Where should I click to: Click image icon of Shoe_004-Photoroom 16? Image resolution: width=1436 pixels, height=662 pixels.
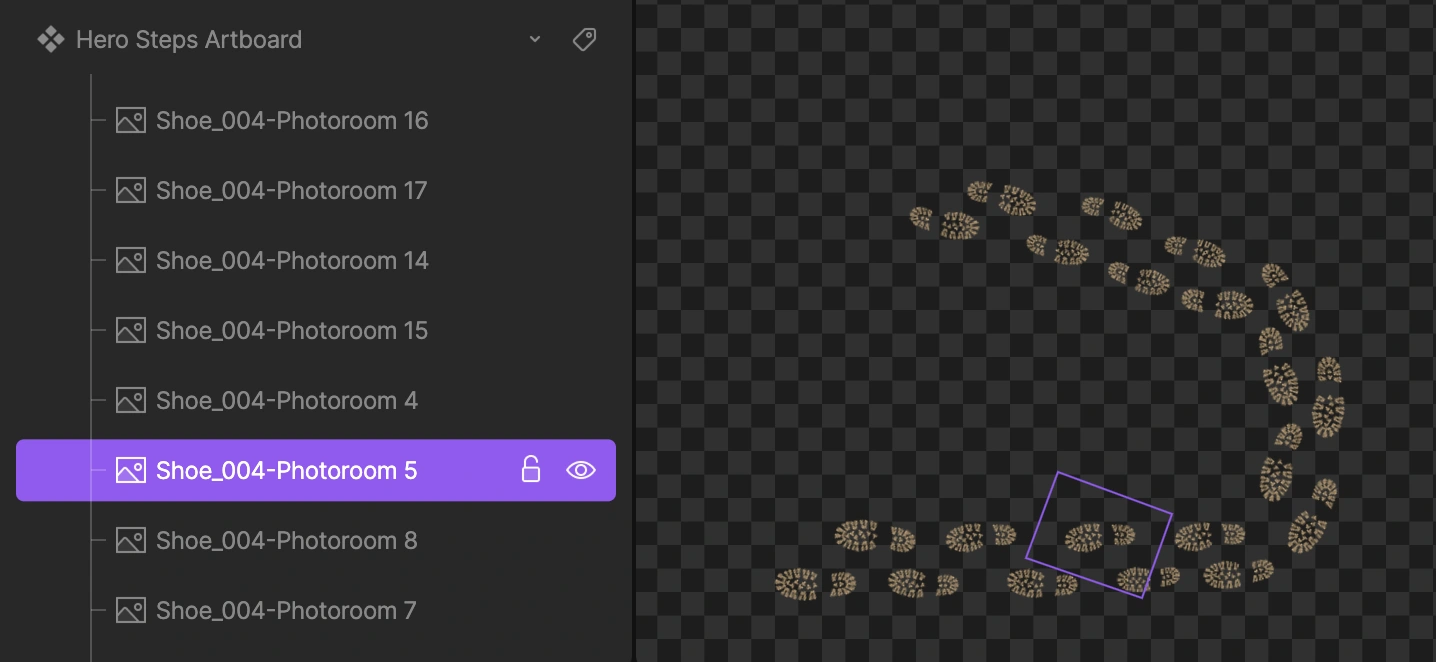[131, 121]
